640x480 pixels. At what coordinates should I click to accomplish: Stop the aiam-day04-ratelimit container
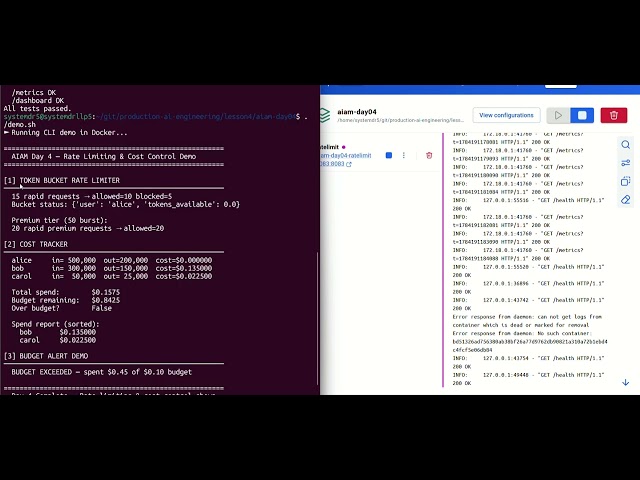[389, 155]
